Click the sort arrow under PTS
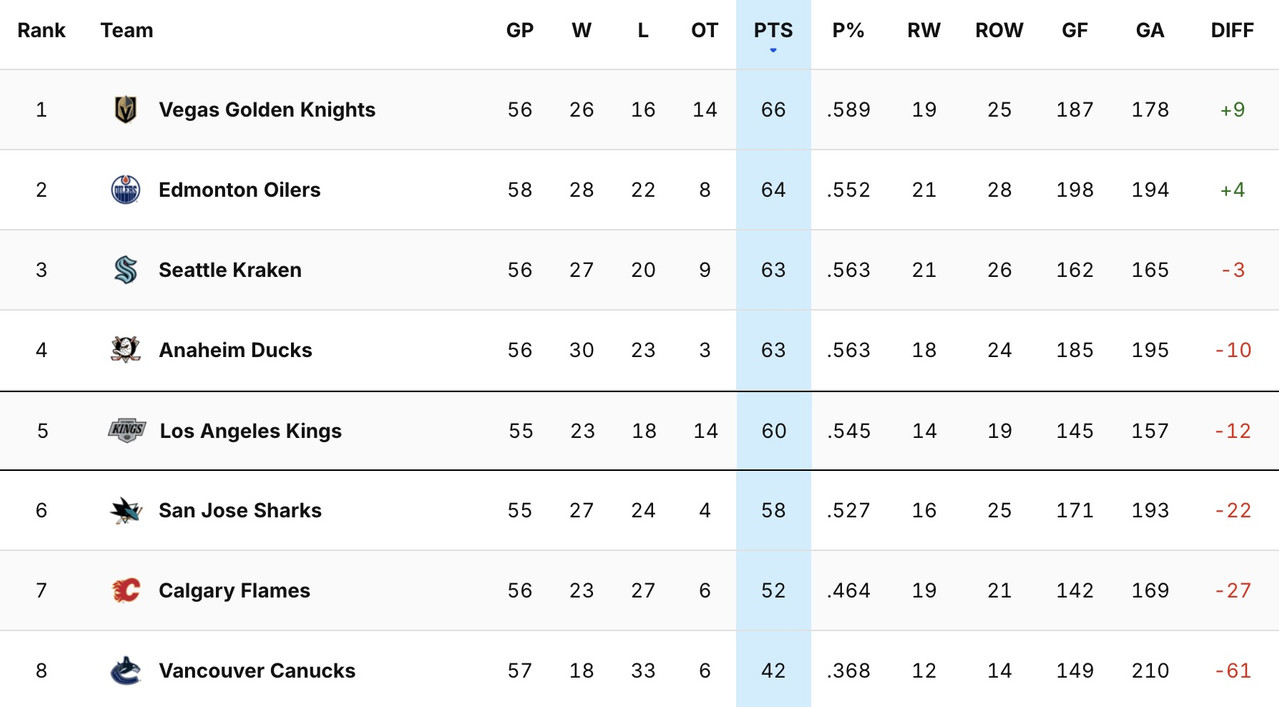Screen dimensions: 1279x707 pyautogui.click(x=772, y=47)
